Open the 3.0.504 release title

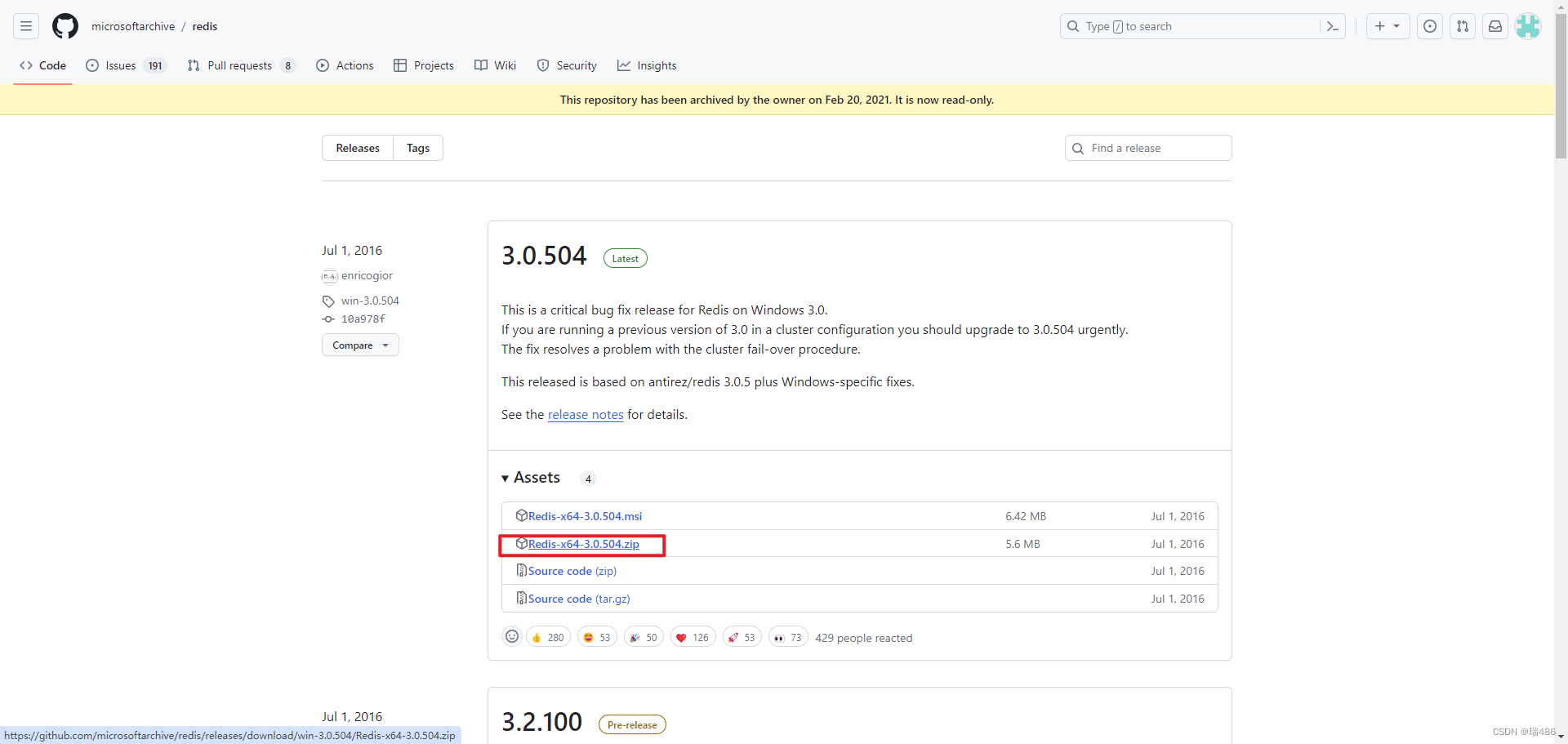[544, 256]
